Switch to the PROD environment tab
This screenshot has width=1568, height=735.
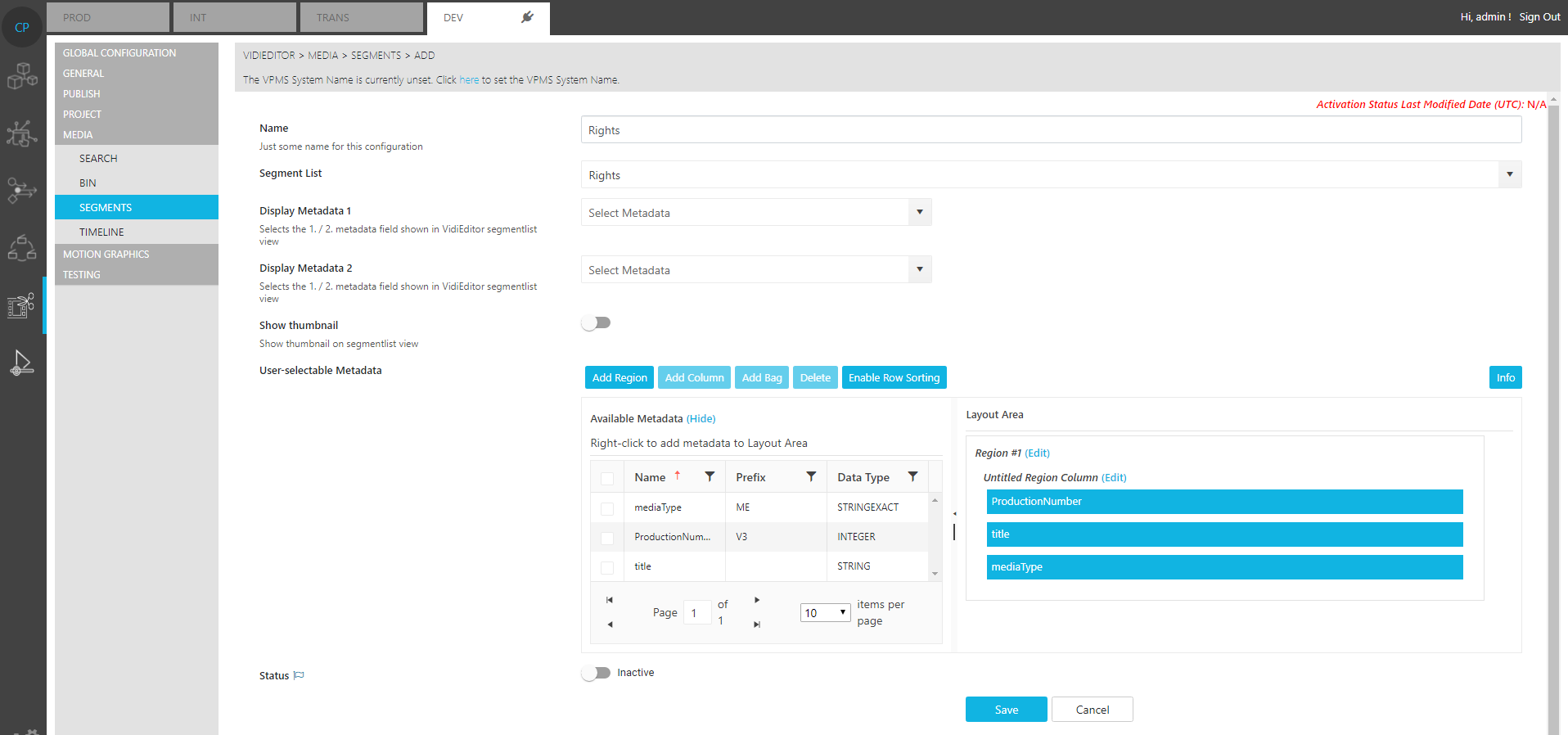click(108, 17)
